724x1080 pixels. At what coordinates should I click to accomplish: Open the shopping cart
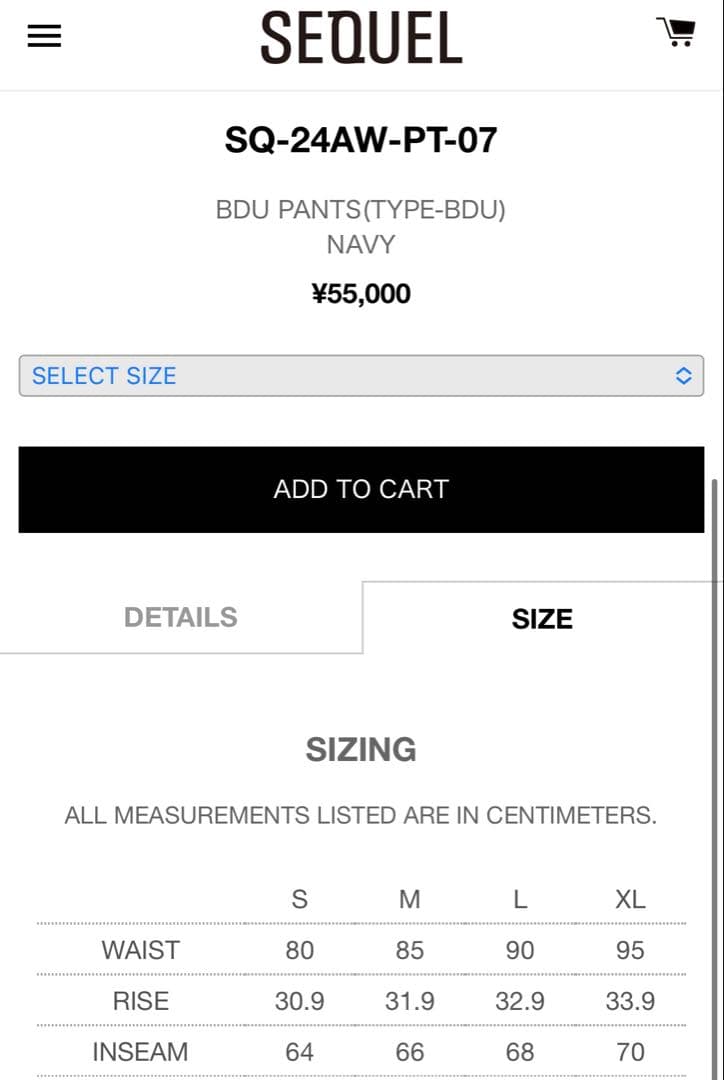pos(676,32)
